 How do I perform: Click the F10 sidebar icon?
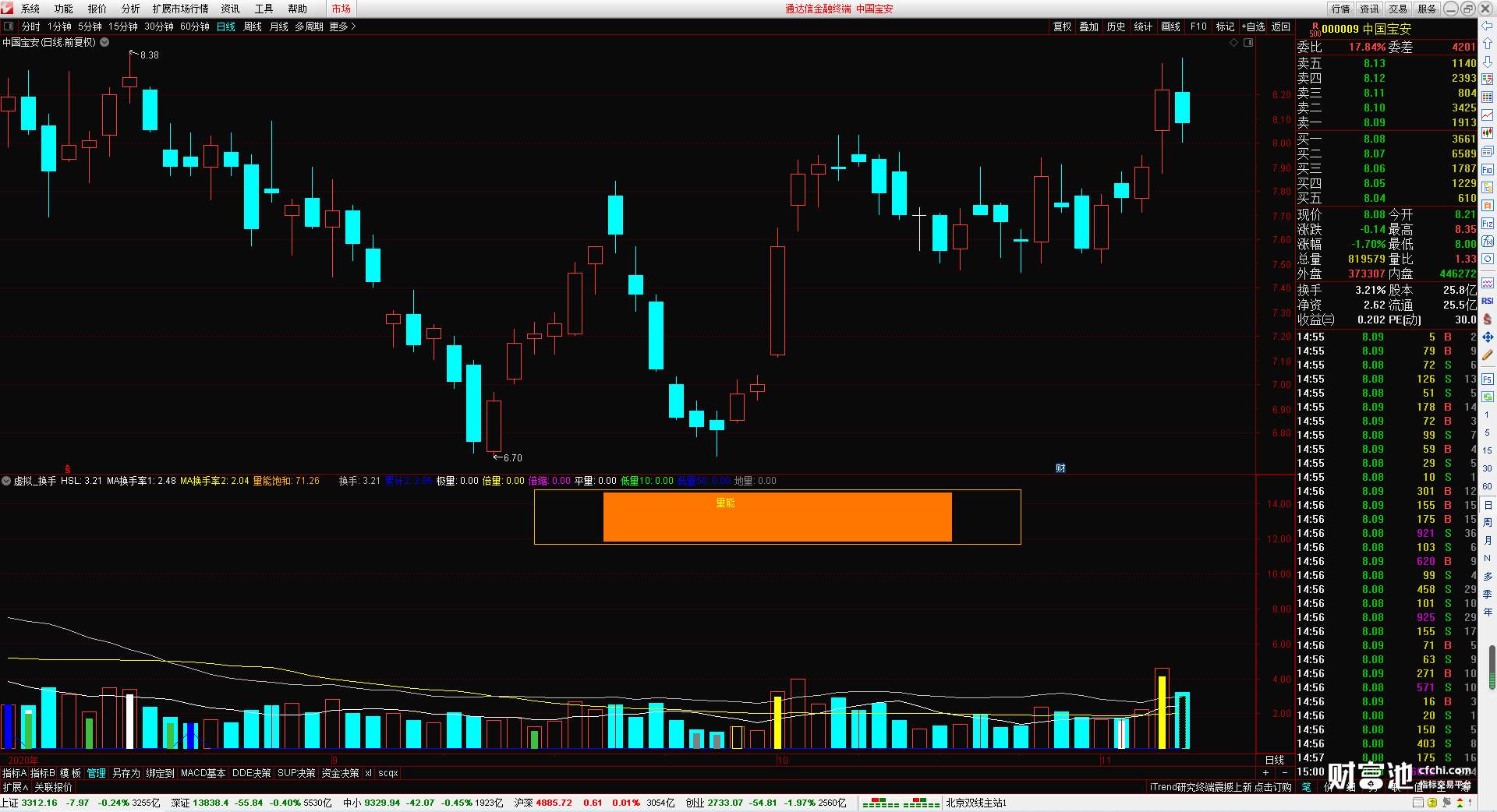point(1488,169)
